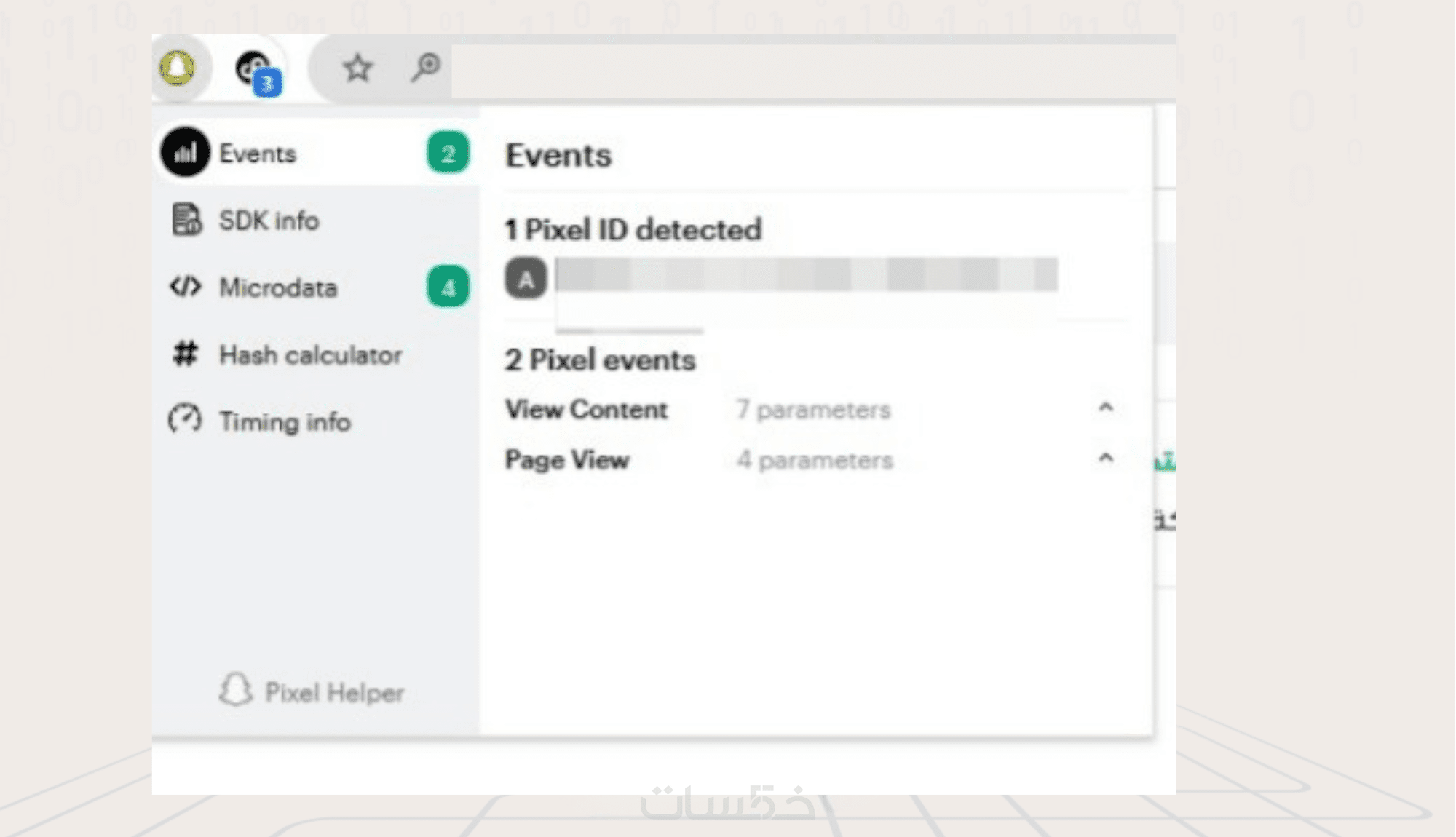
Task: Click the SDK info document icon
Action: click(186, 220)
